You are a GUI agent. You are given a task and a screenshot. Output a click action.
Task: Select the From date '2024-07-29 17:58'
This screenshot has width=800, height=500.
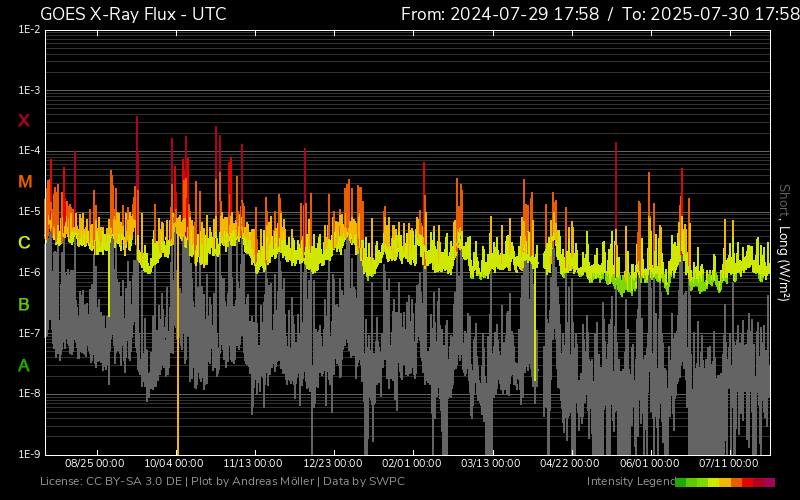point(524,14)
